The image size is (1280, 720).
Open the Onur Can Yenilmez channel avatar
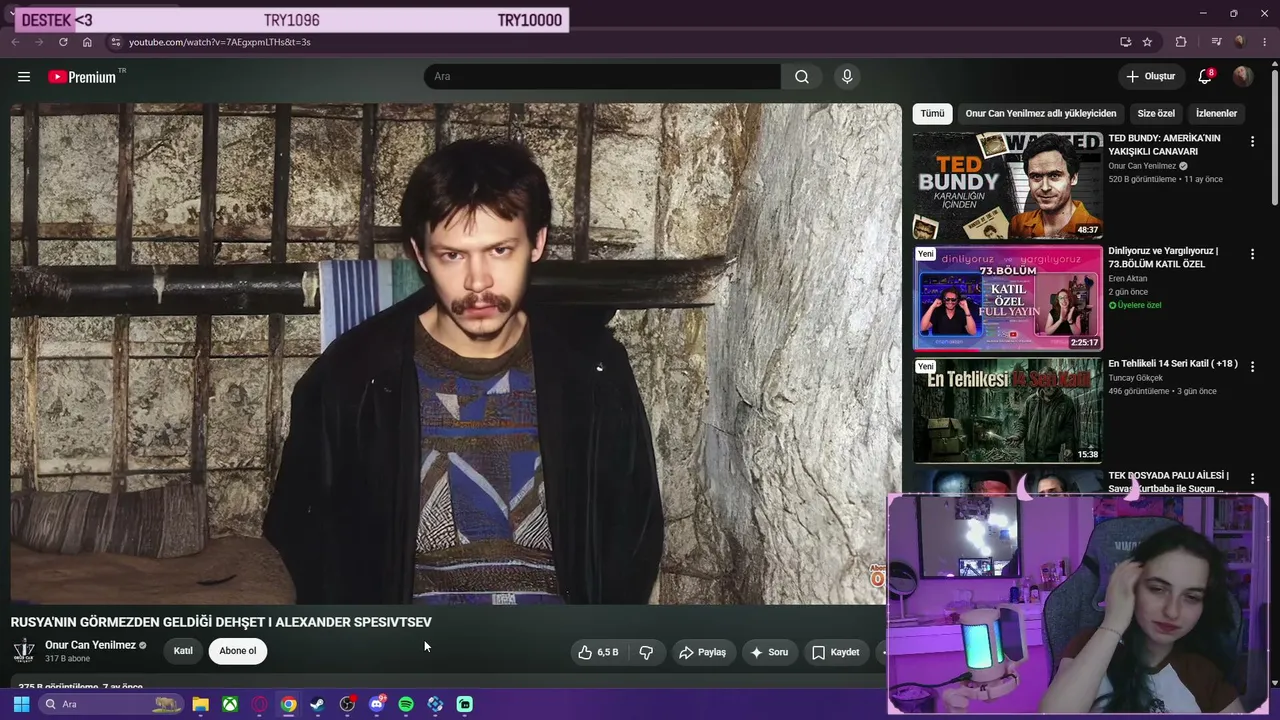[x=24, y=652]
